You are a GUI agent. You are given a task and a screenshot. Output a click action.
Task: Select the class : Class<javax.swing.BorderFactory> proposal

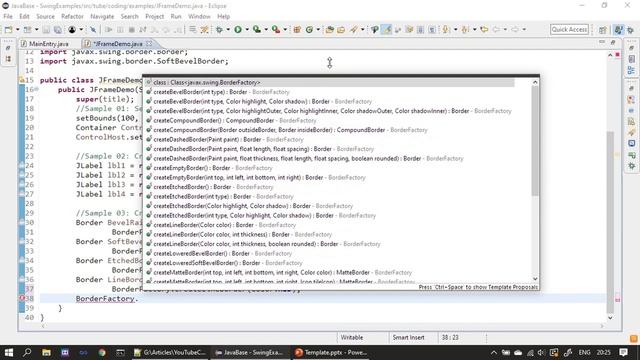point(329,82)
